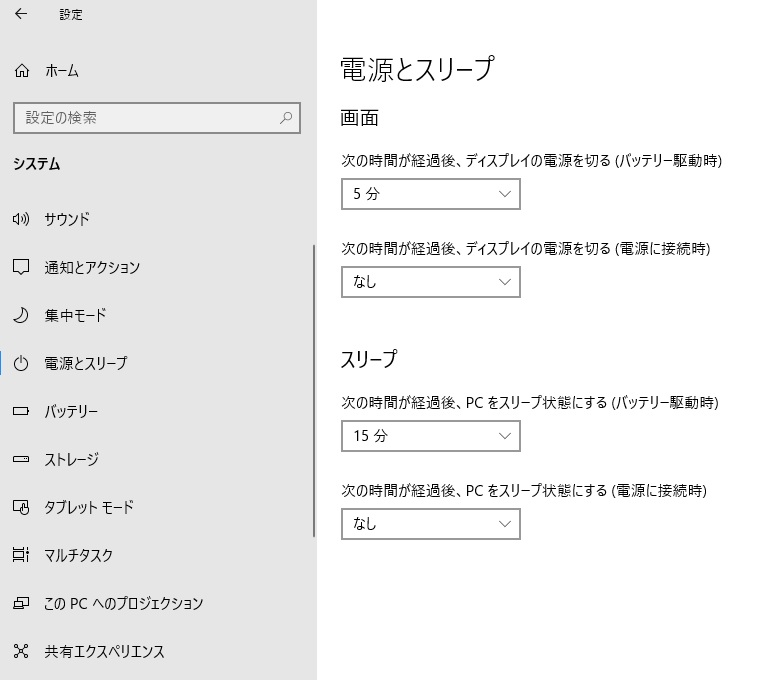Click the PC sleep 電源に接続時 label
The width and height of the screenshot is (765, 680).
tap(524, 490)
